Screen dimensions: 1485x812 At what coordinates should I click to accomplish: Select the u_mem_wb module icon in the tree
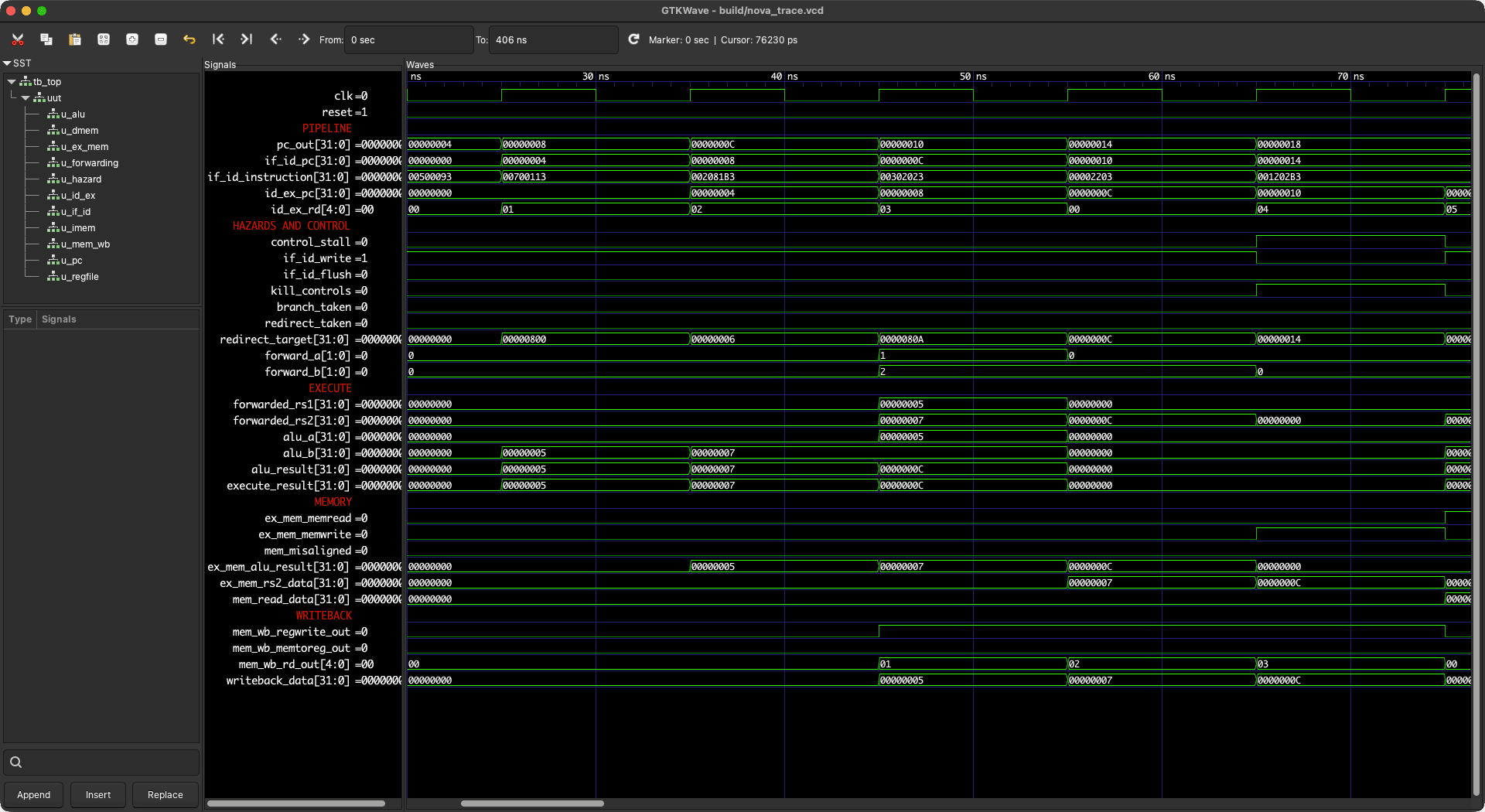pyautogui.click(x=53, y=244)
